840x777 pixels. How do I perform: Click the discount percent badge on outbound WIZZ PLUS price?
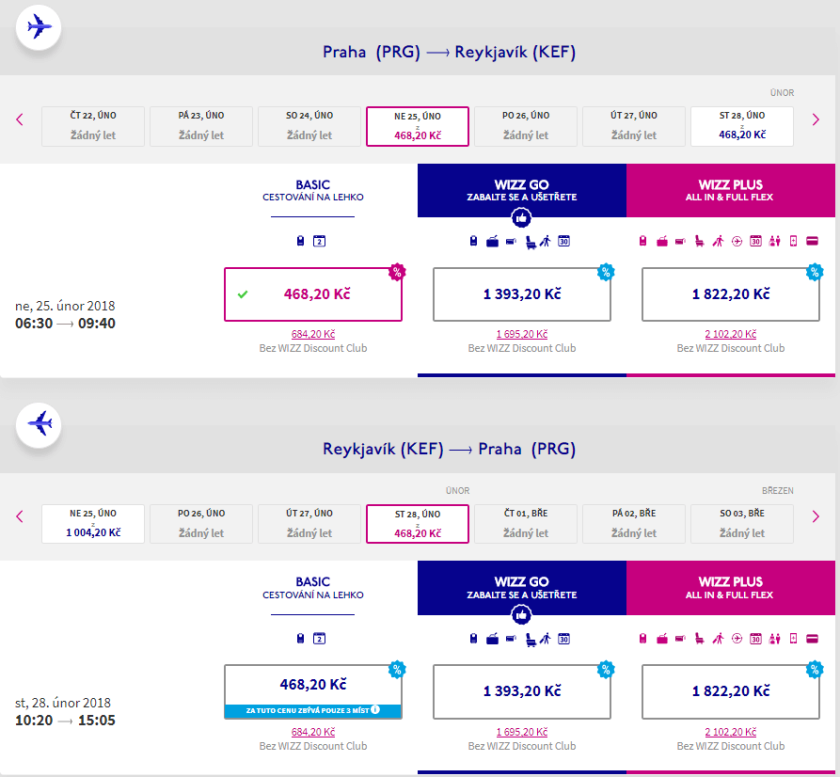815,272
